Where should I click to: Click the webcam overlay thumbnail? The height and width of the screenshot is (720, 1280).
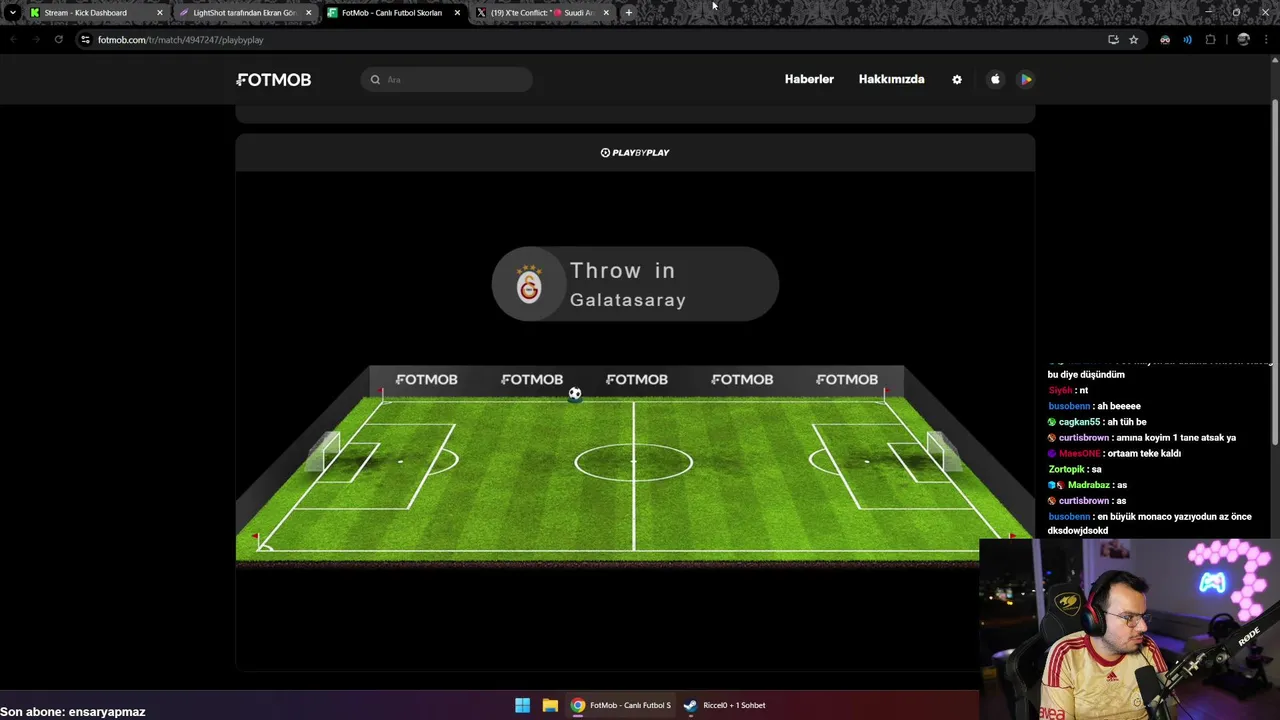(x=1130, y=630)
